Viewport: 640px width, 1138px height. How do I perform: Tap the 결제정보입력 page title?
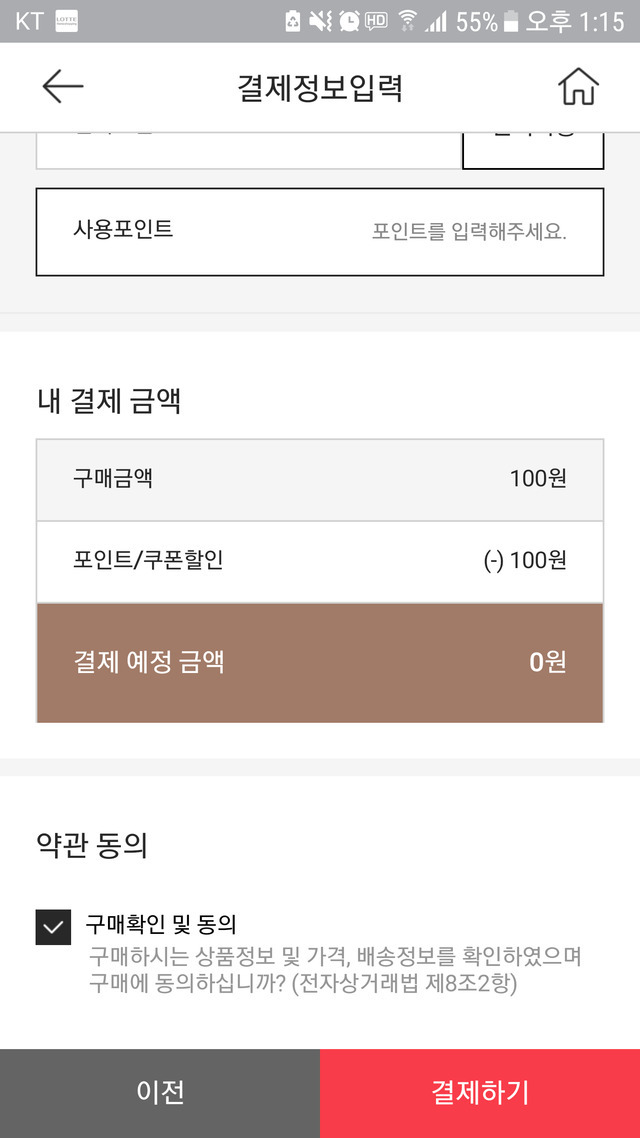click(x=320, y=88)
